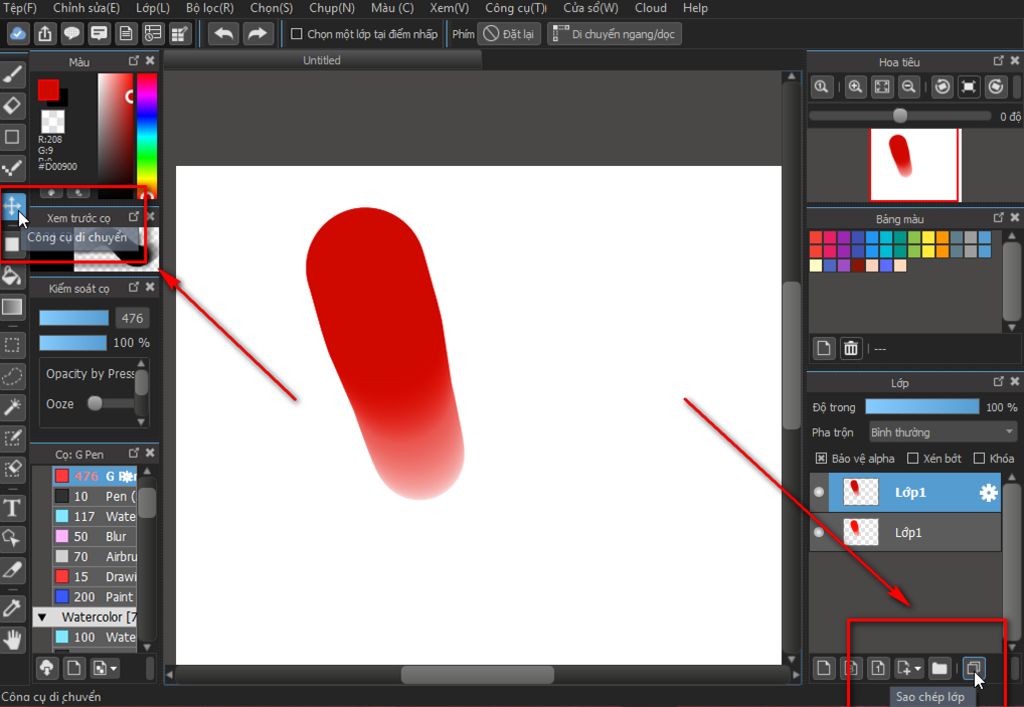
Task: Add a new layer folder
Action: coord(939,668)
